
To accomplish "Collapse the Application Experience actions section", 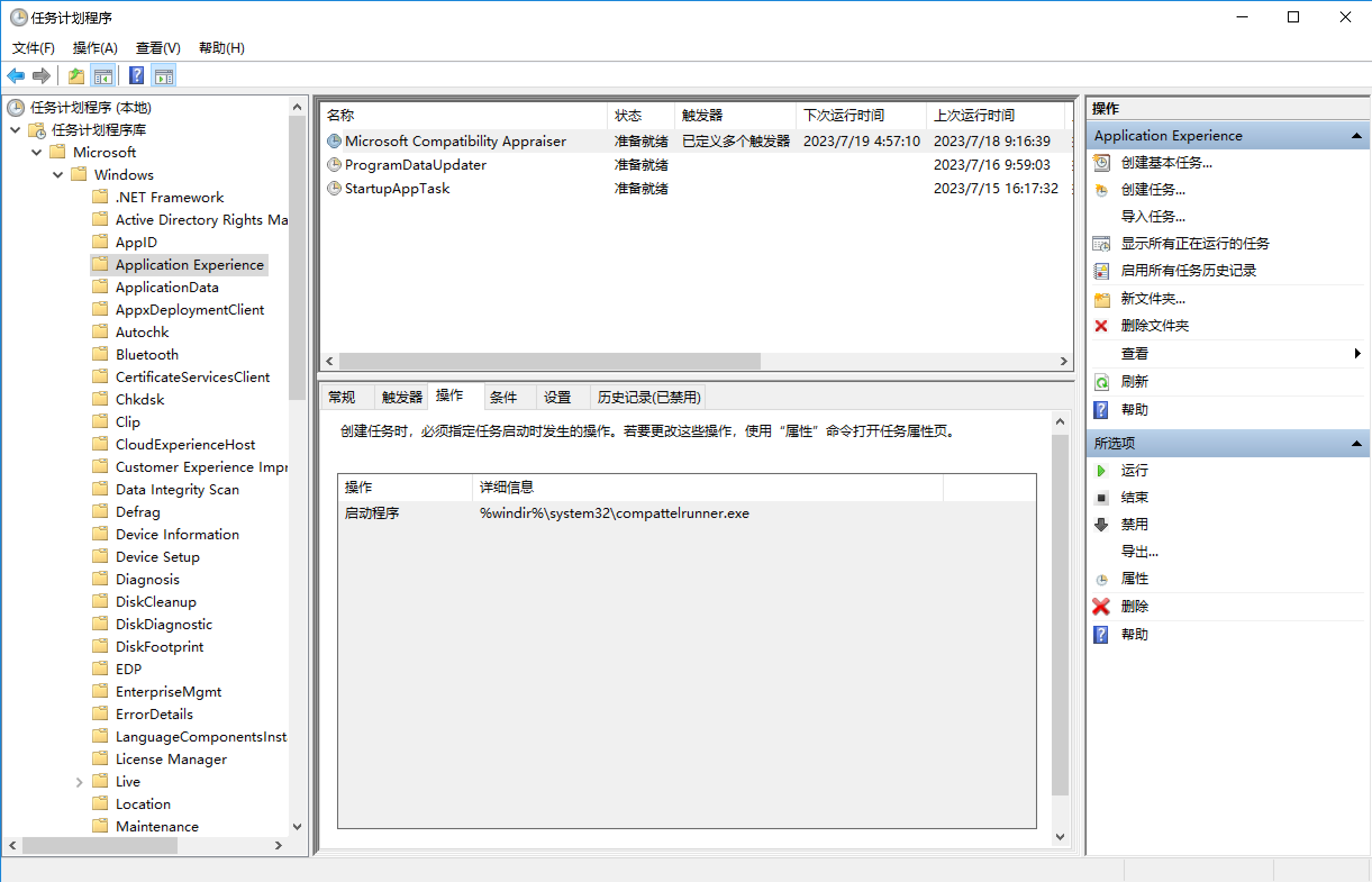I will click(x=1355, y=136).
